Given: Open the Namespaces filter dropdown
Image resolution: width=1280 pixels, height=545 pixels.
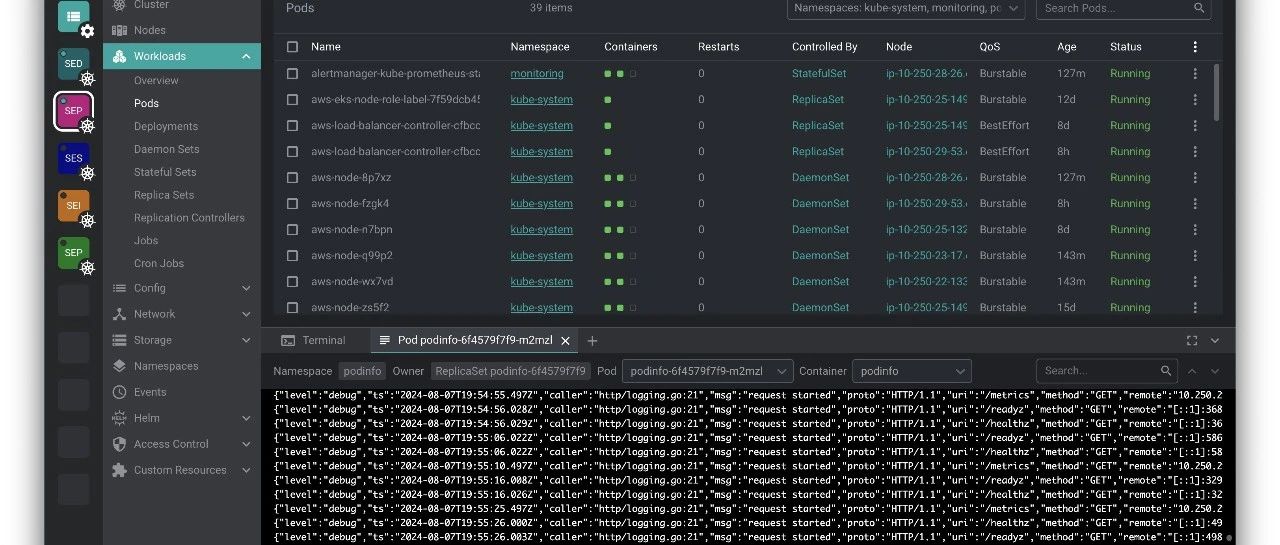Looking at the screenshot, I should pyautogui.click(x=906, y=8).
